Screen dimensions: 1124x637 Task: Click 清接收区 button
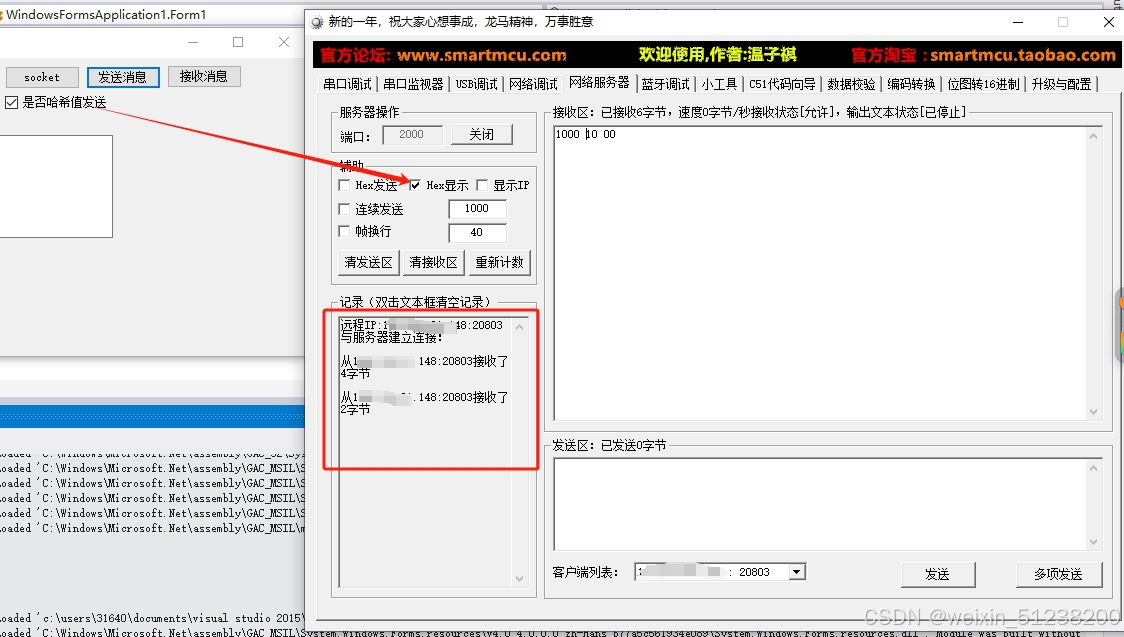pos(434,263)
